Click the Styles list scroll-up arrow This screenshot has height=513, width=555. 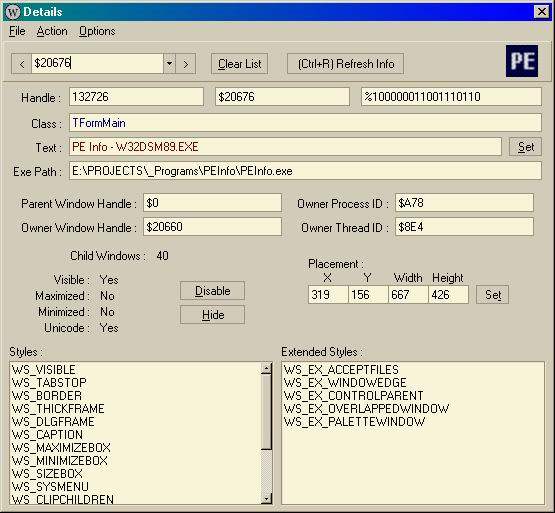click(x=266, y=368)
